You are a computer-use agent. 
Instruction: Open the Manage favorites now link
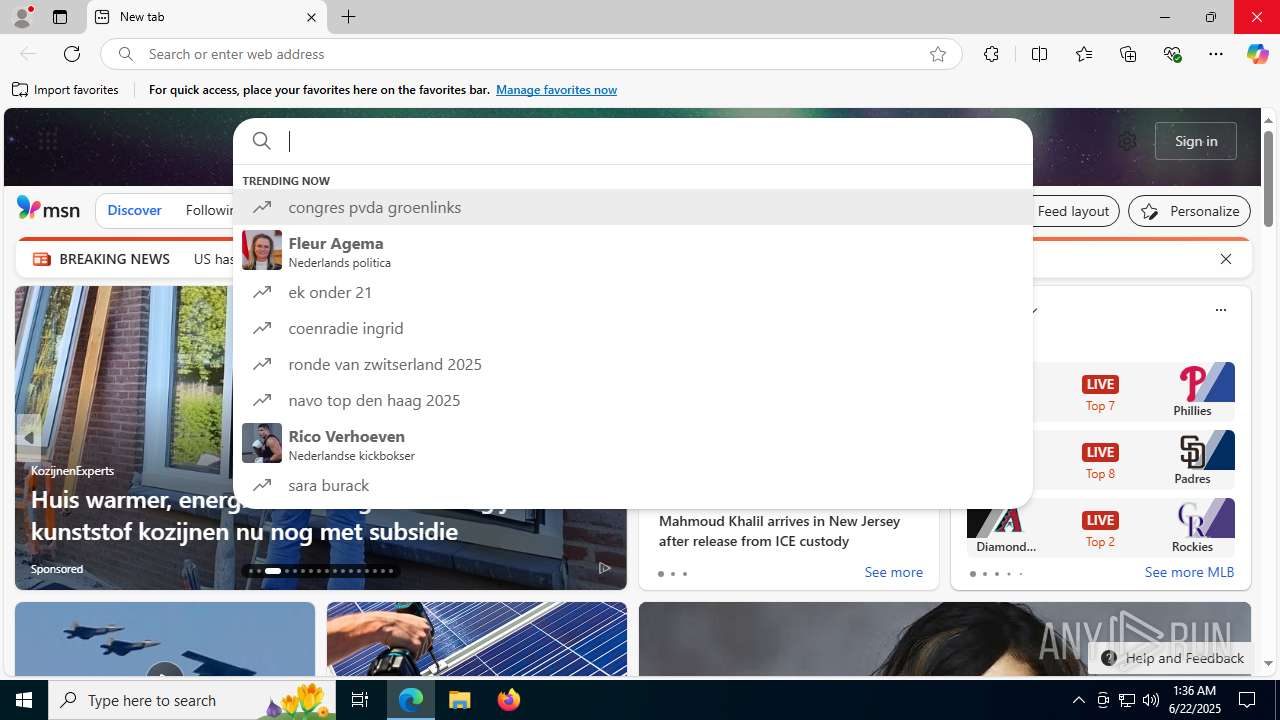(x=556, y=90)
